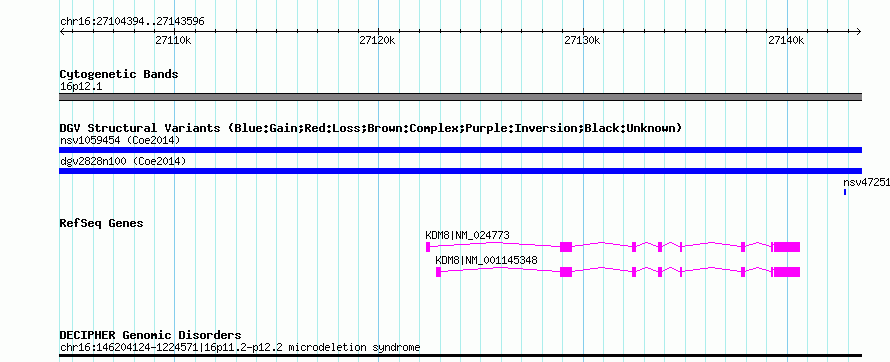Select the wide last exon of NM_001145348
Viewport: 890px width, 362px height.
coord(787,272)
